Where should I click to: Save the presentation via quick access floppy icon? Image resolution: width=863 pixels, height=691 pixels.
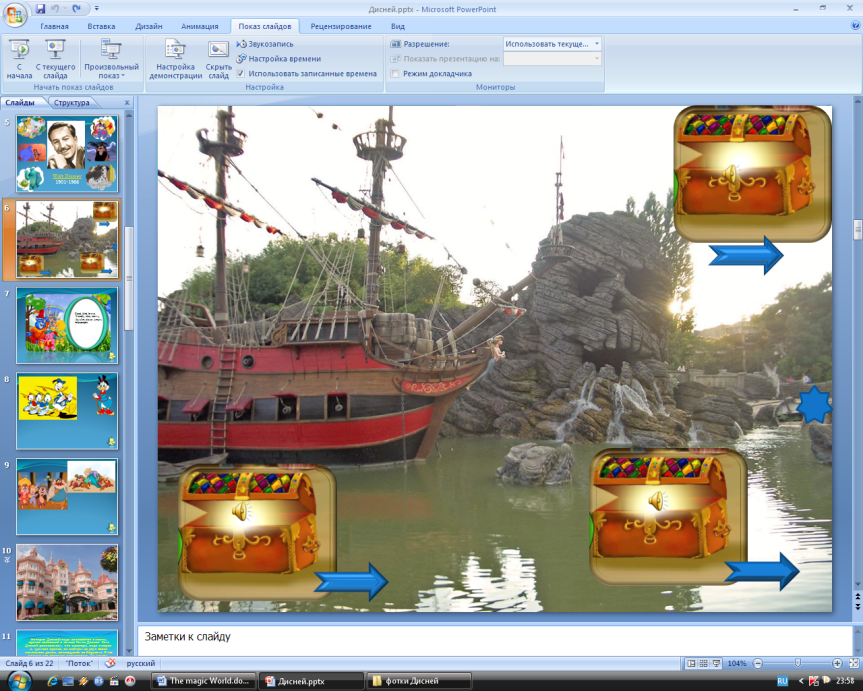coord(40,9)
